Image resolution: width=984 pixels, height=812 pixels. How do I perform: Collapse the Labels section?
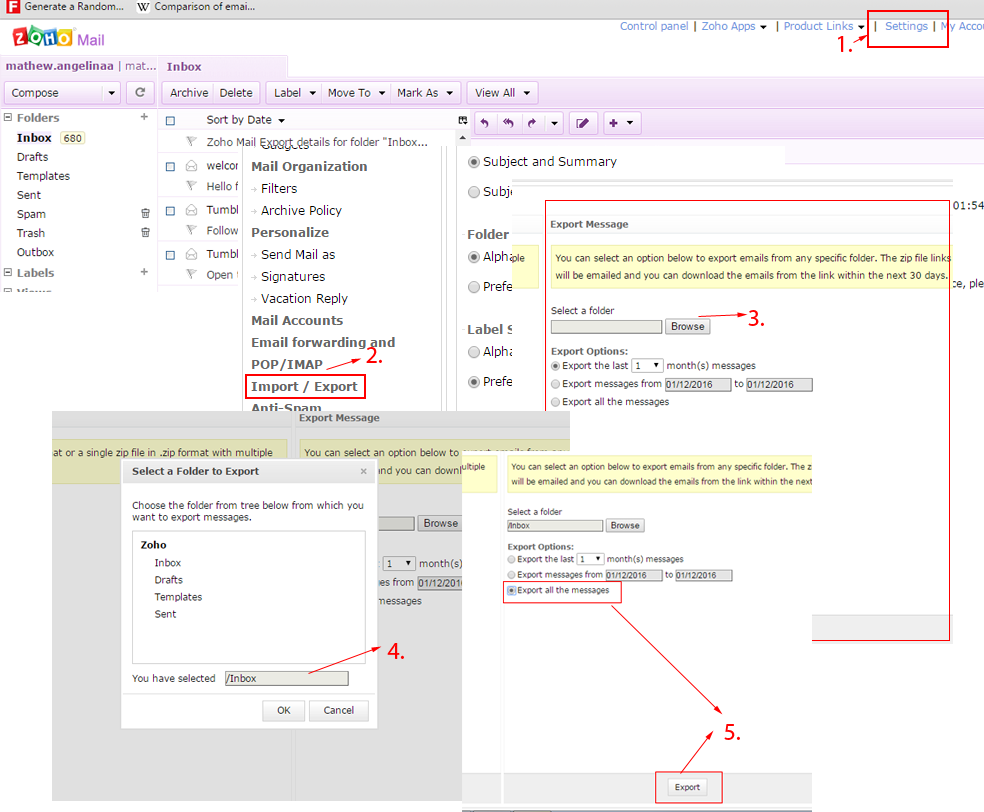pyautogui.click(x=8, y=272)
